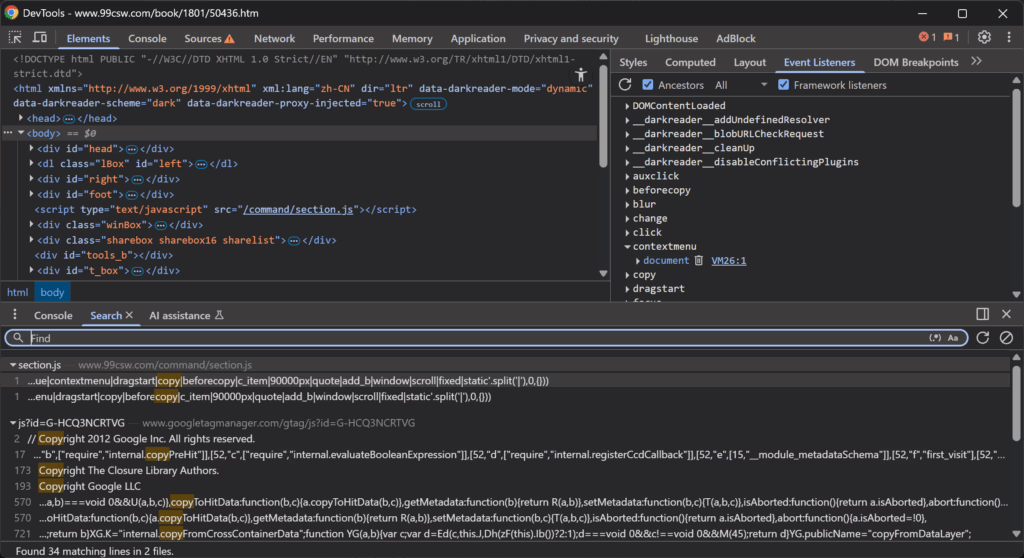Refresh the event listeners list
Image resolution: width=1024 pixels, height=558 pixels.
(x=625, y=85)
